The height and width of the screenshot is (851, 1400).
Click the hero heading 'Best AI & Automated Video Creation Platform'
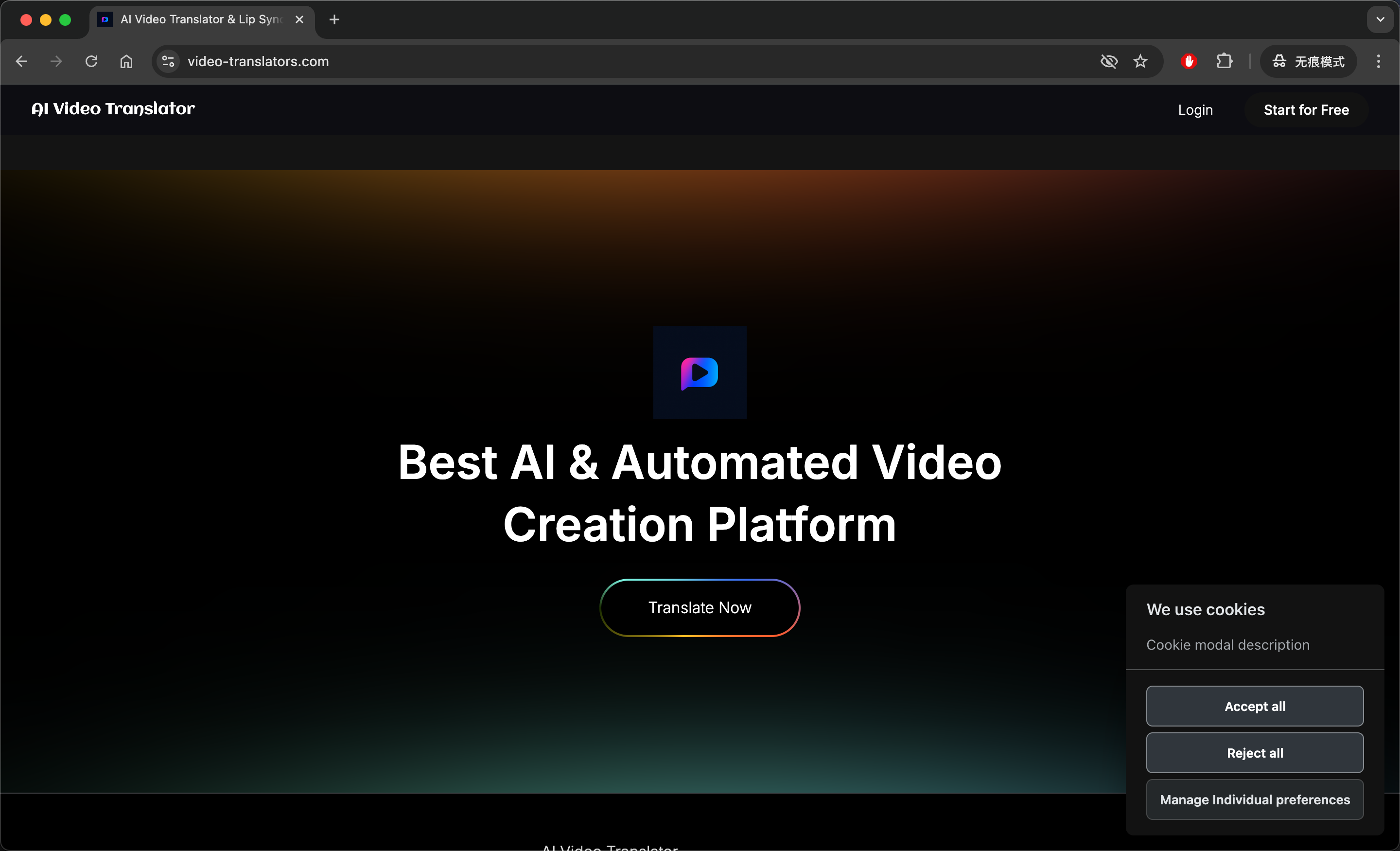click(x=700, y=493)
